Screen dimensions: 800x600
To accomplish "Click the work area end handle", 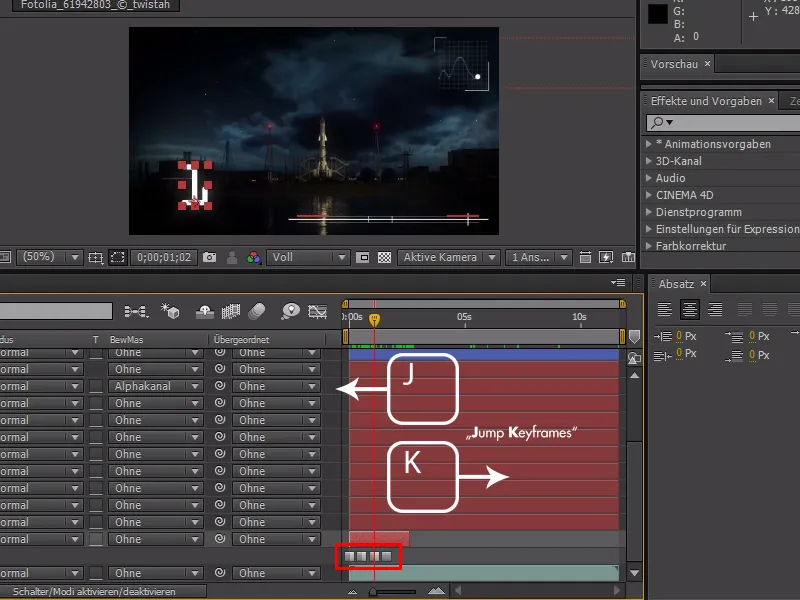I will click(622, 336).
